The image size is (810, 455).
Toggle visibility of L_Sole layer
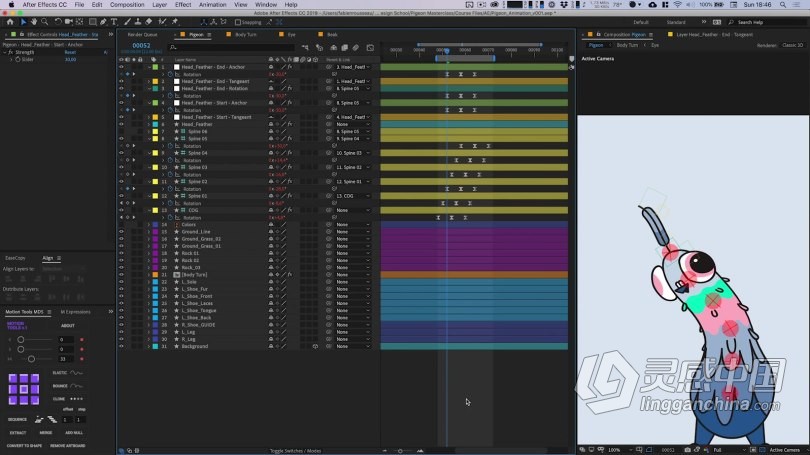(x=121, y=282)
